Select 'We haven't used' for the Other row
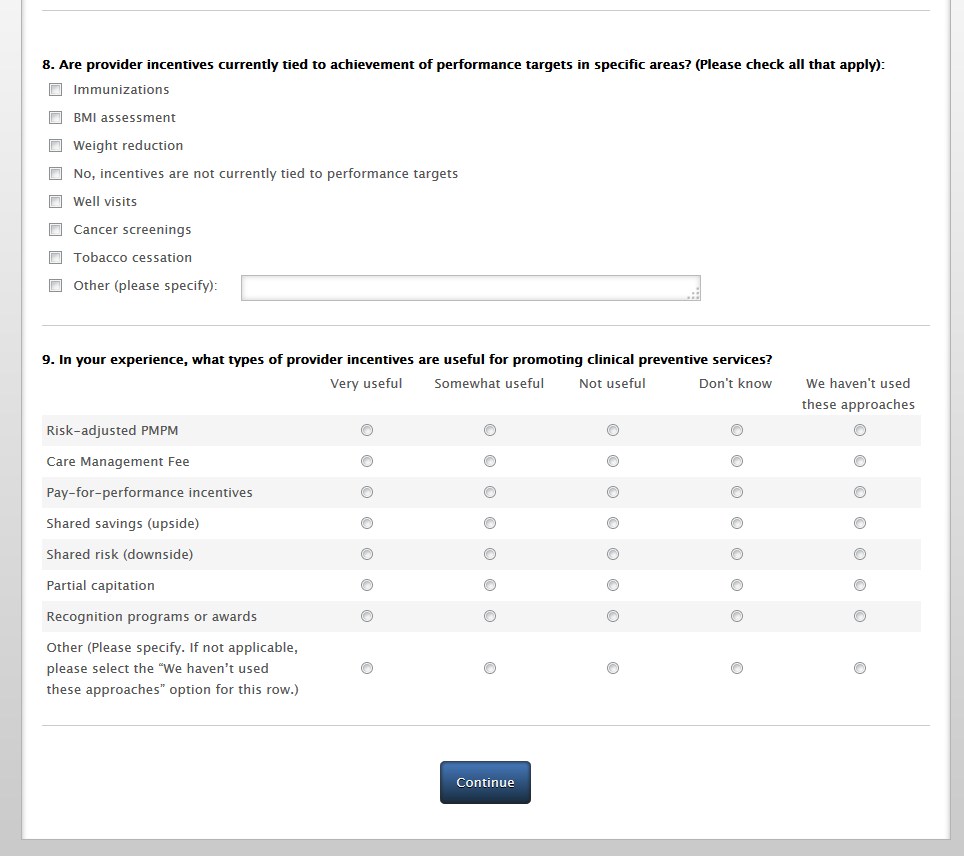964x856 pixels. 860,668
